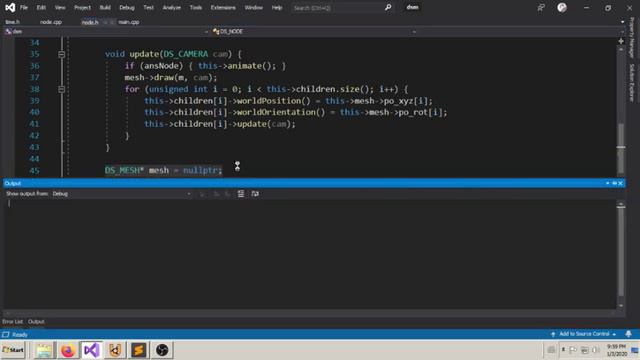Click the Visual Studio logo icon
The width and height of the screenshot is (640, 360).
coord(10,7)
